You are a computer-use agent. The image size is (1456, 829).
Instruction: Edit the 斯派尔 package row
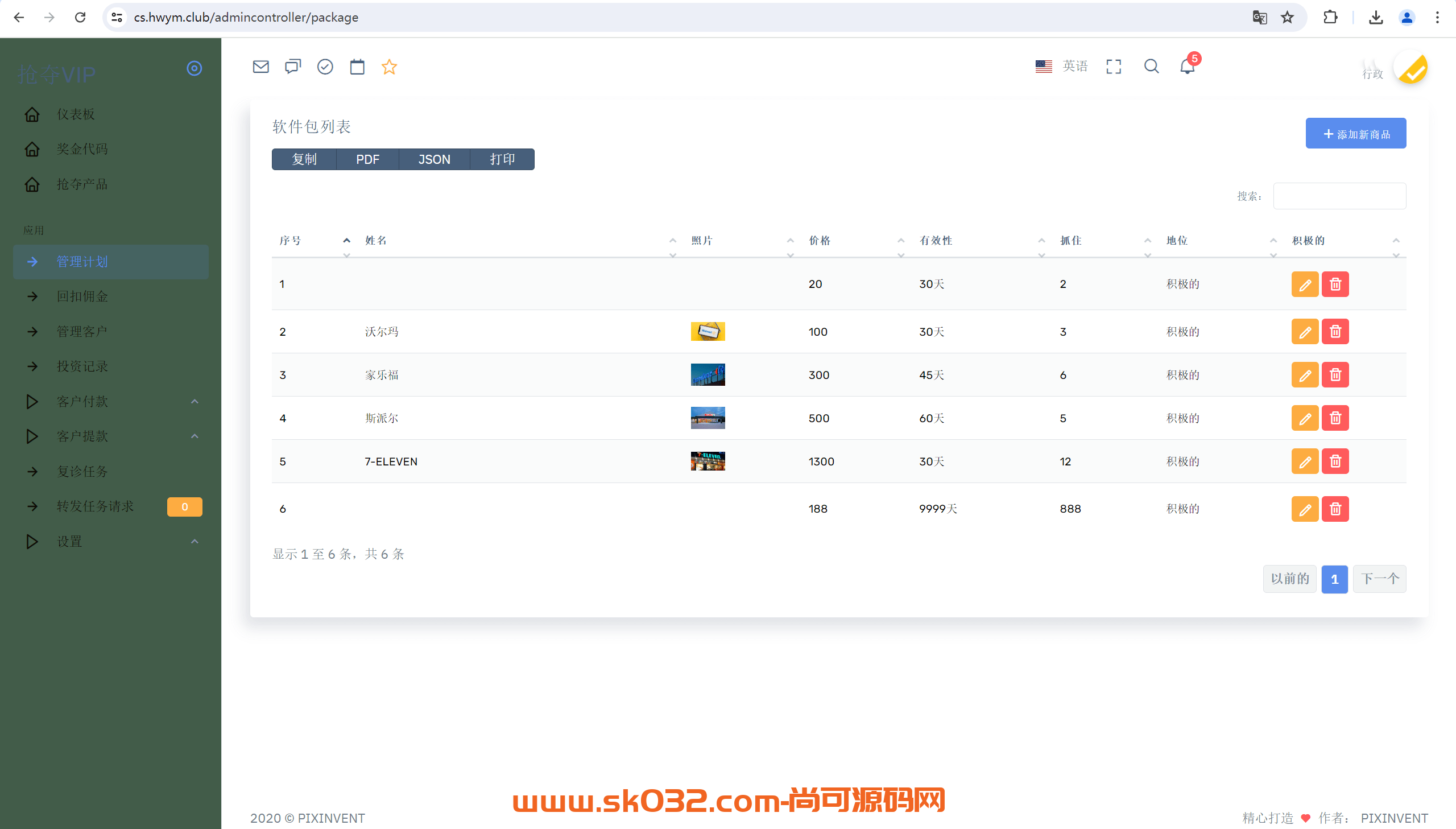(x=1305, y=419)
